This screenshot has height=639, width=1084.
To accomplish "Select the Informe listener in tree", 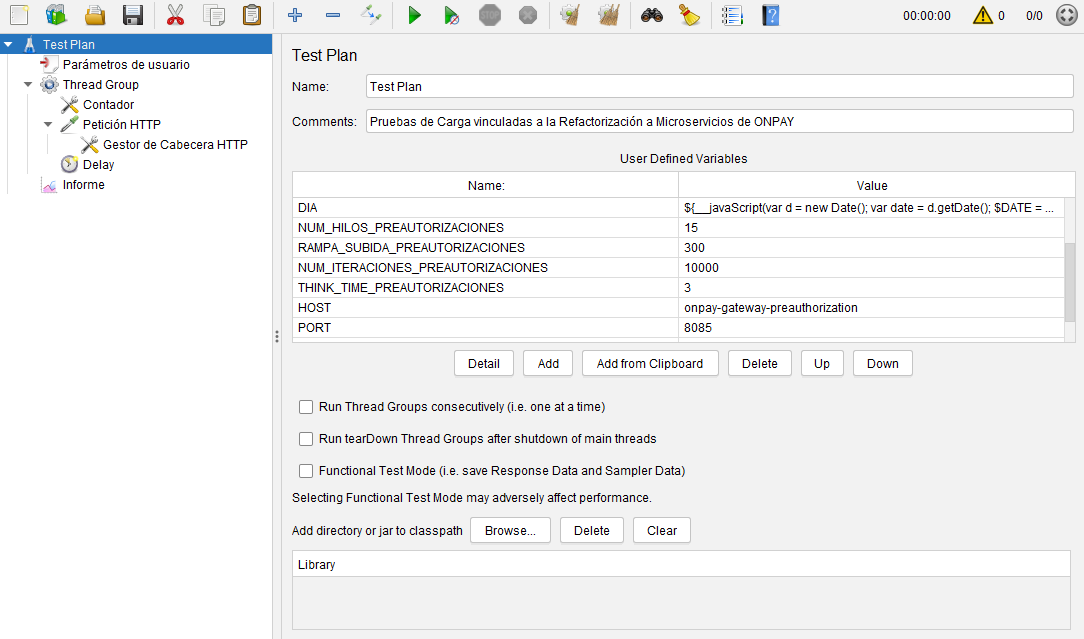I will 83,185.
